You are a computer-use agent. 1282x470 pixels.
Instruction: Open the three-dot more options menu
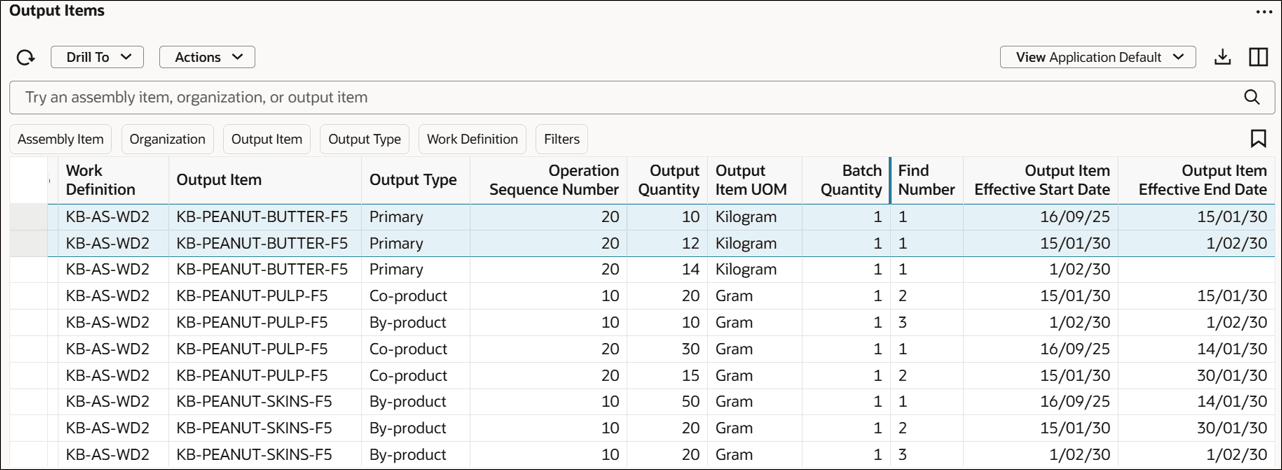pos(1263,11)
